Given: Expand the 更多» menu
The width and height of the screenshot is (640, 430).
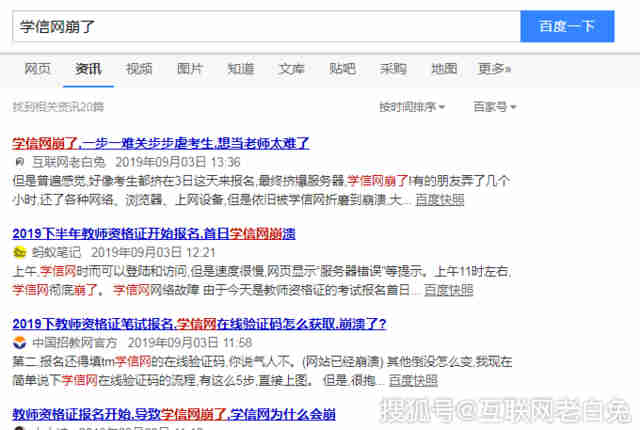Looking at the screenshot, I should click(x=494, y=69).
